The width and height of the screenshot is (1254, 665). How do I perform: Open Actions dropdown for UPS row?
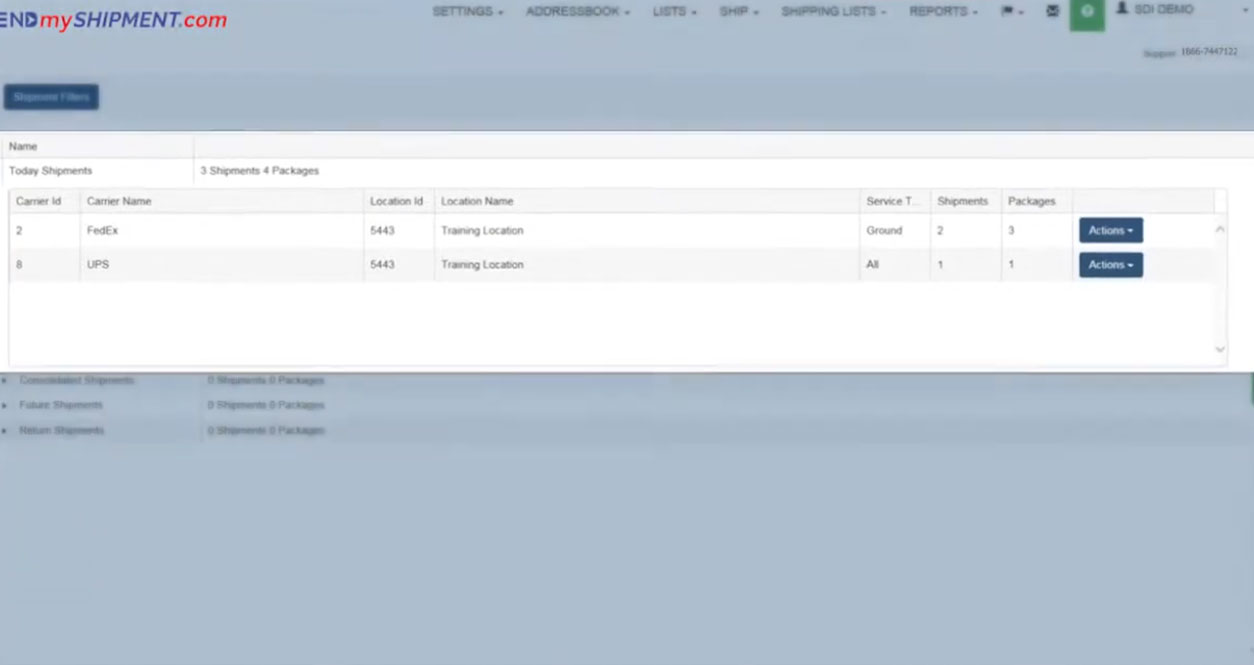[1110, 265]
